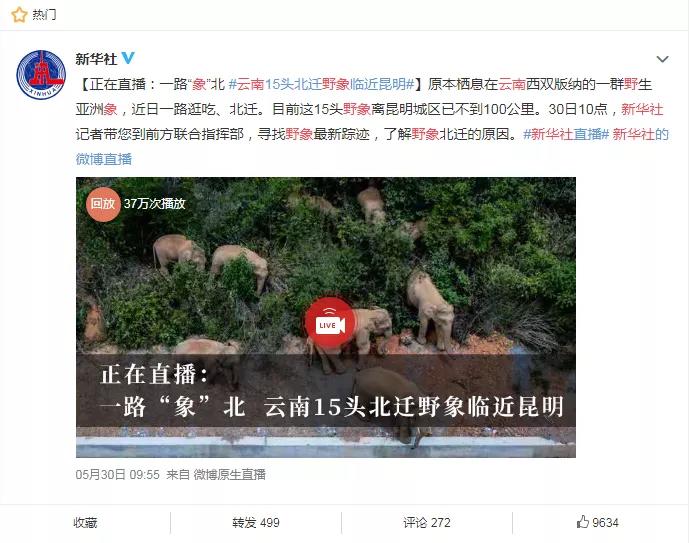The height and width of the screenshot is (543, 689).
Task: Open the Xinhua avatar logo
Action: pos(41,75)
